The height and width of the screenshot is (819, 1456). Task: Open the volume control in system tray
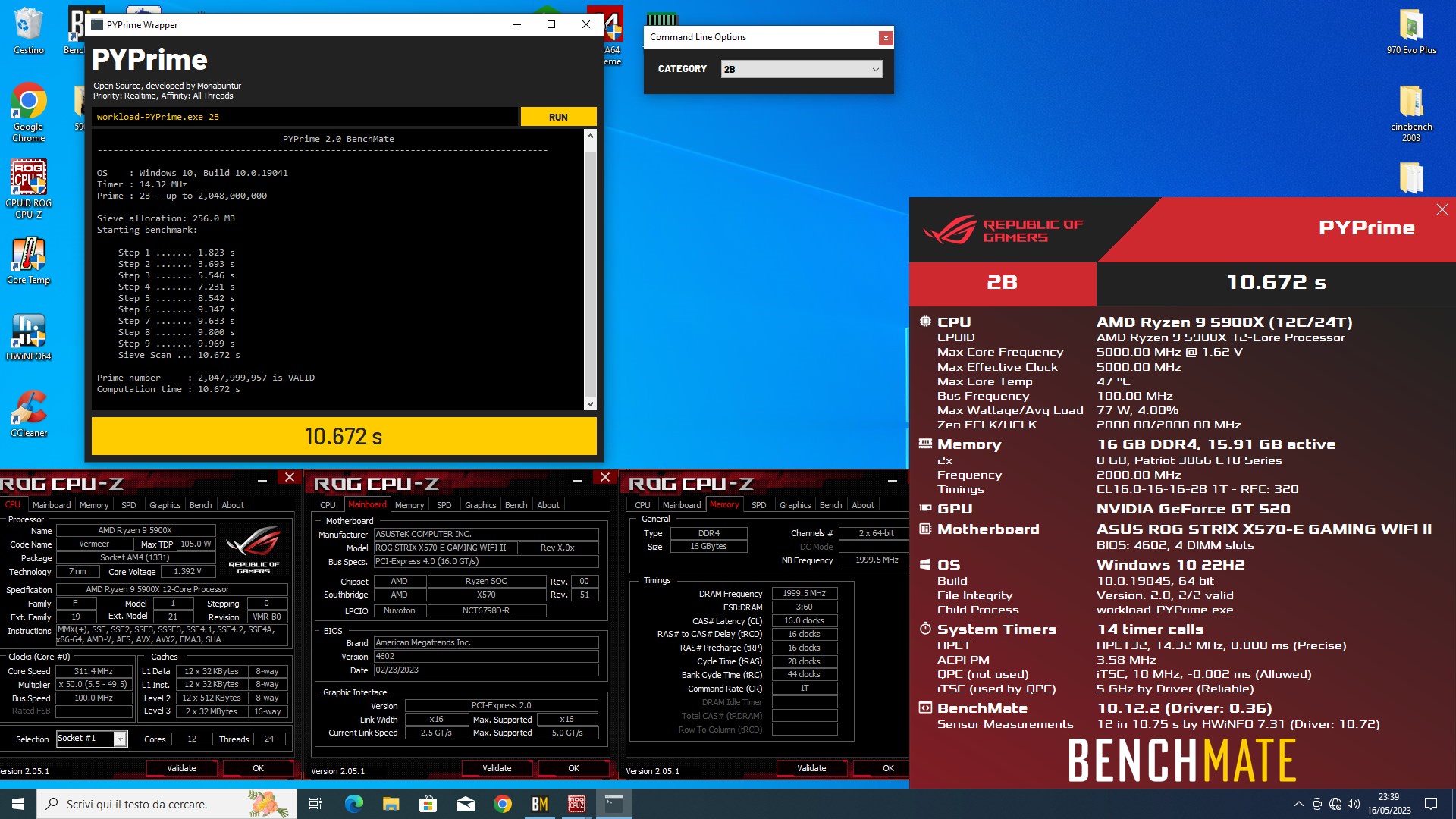click(1354, 804)
